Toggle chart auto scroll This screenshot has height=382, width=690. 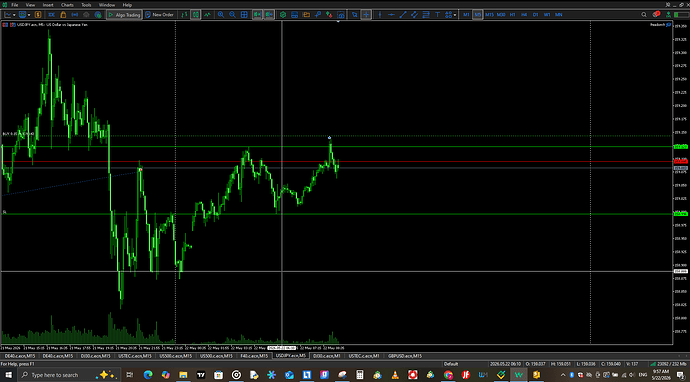[257, 15]
